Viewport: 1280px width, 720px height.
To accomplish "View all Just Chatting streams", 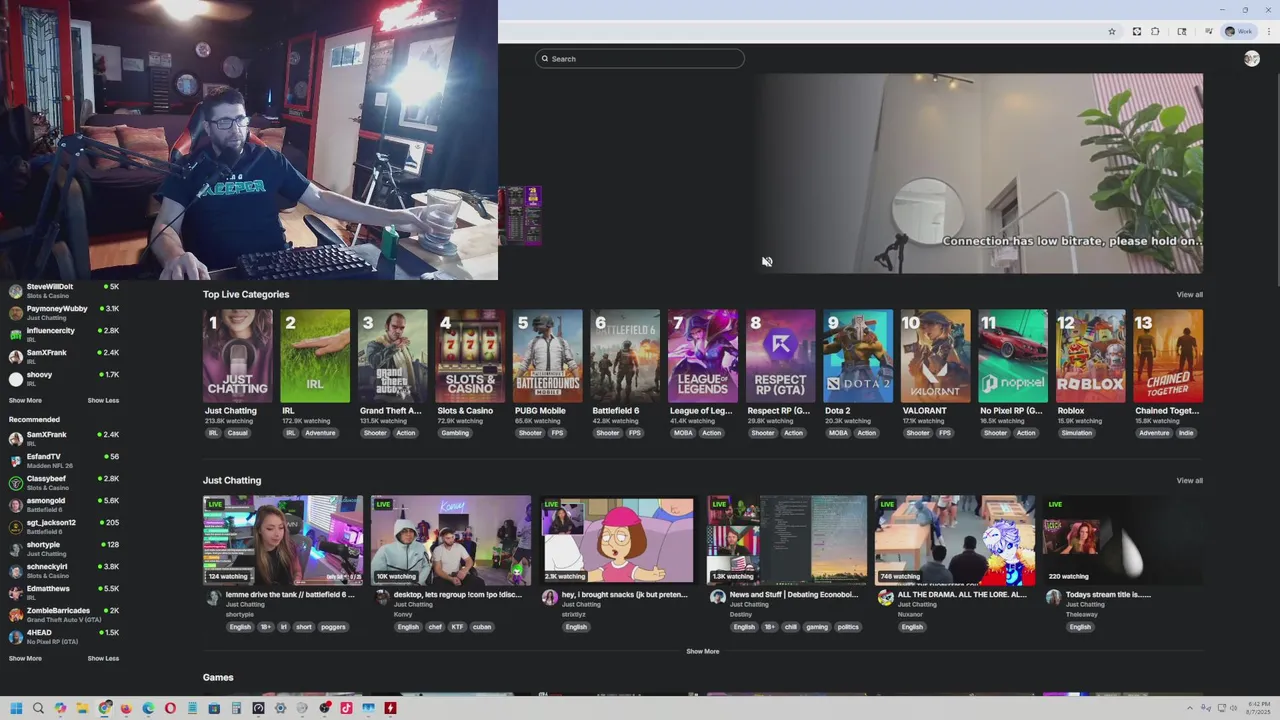I will point(1189,481).
